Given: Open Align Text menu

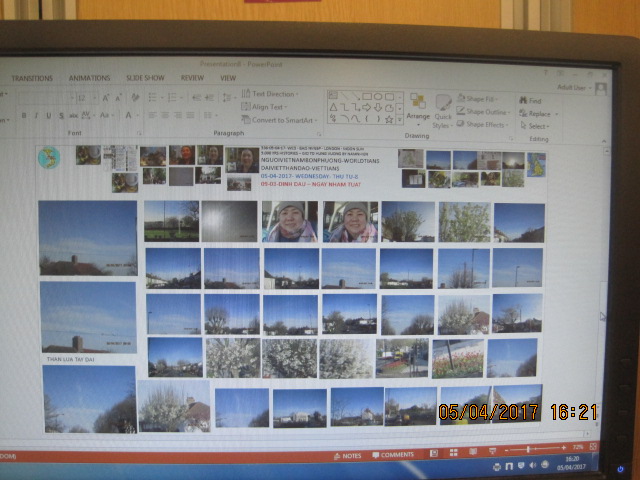Looking at the screenshot, I should (264, 107).
